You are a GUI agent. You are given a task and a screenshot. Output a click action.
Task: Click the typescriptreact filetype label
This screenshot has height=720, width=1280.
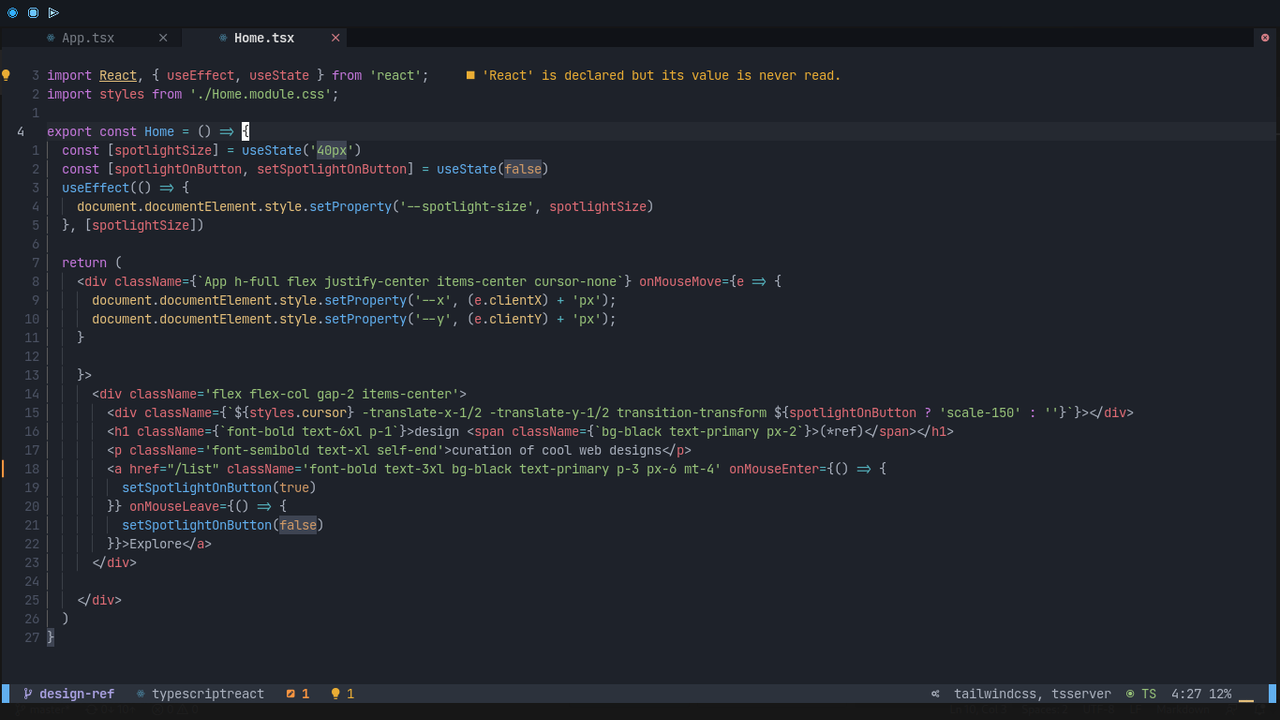pos(208,693)
